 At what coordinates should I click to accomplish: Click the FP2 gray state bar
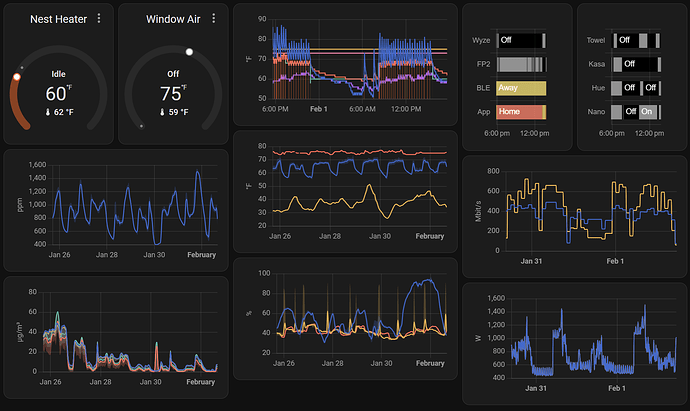(x=521, y=64)
